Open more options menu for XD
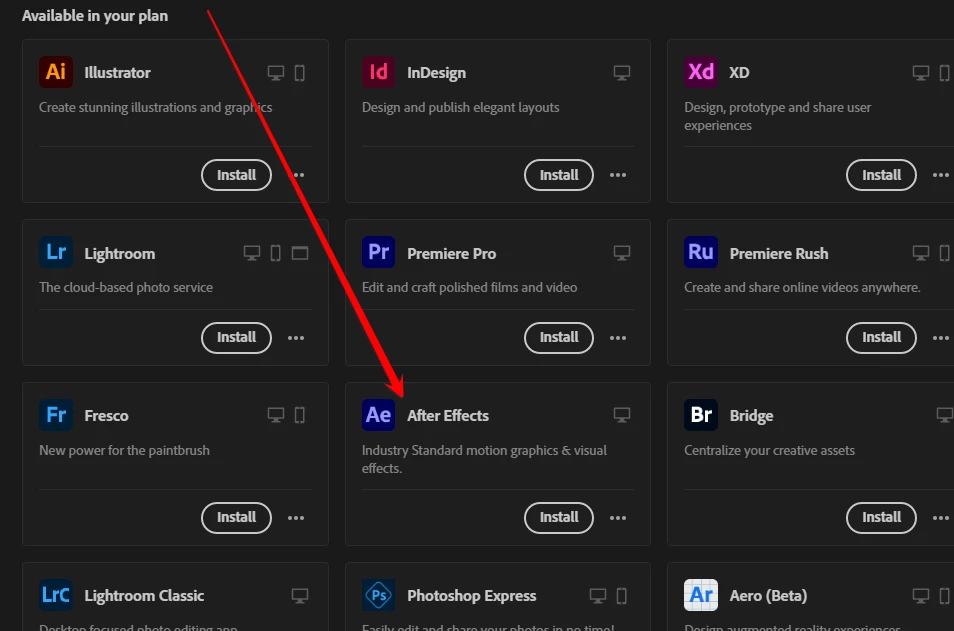 pyautogui.click(x=941, y=175)
